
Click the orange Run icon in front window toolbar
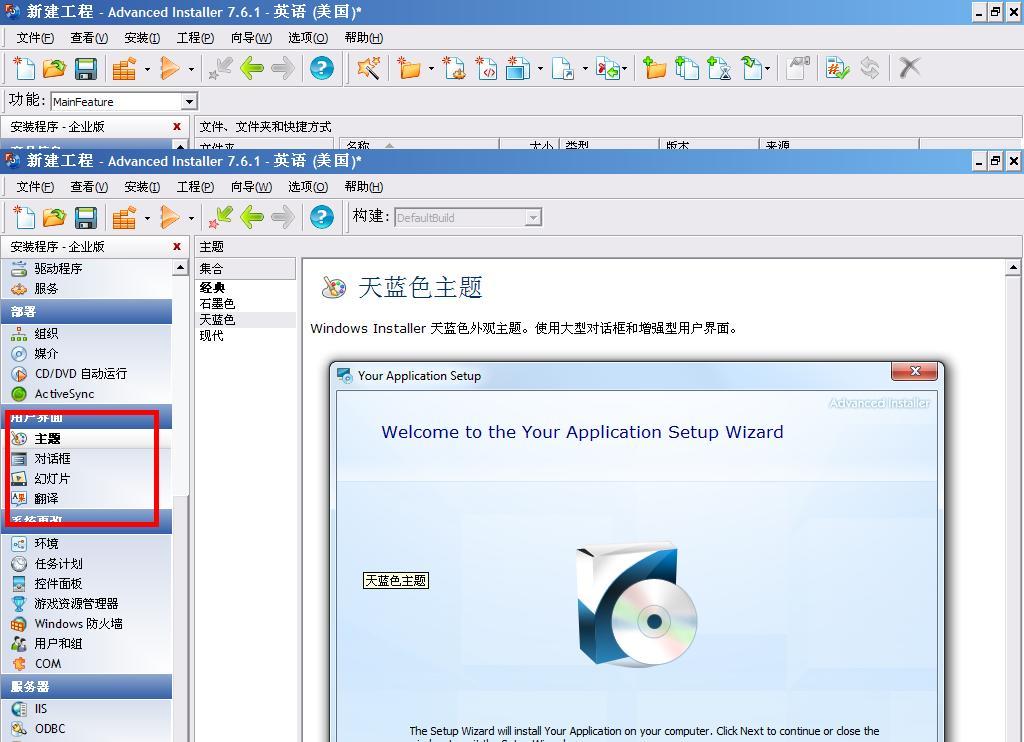169,217
